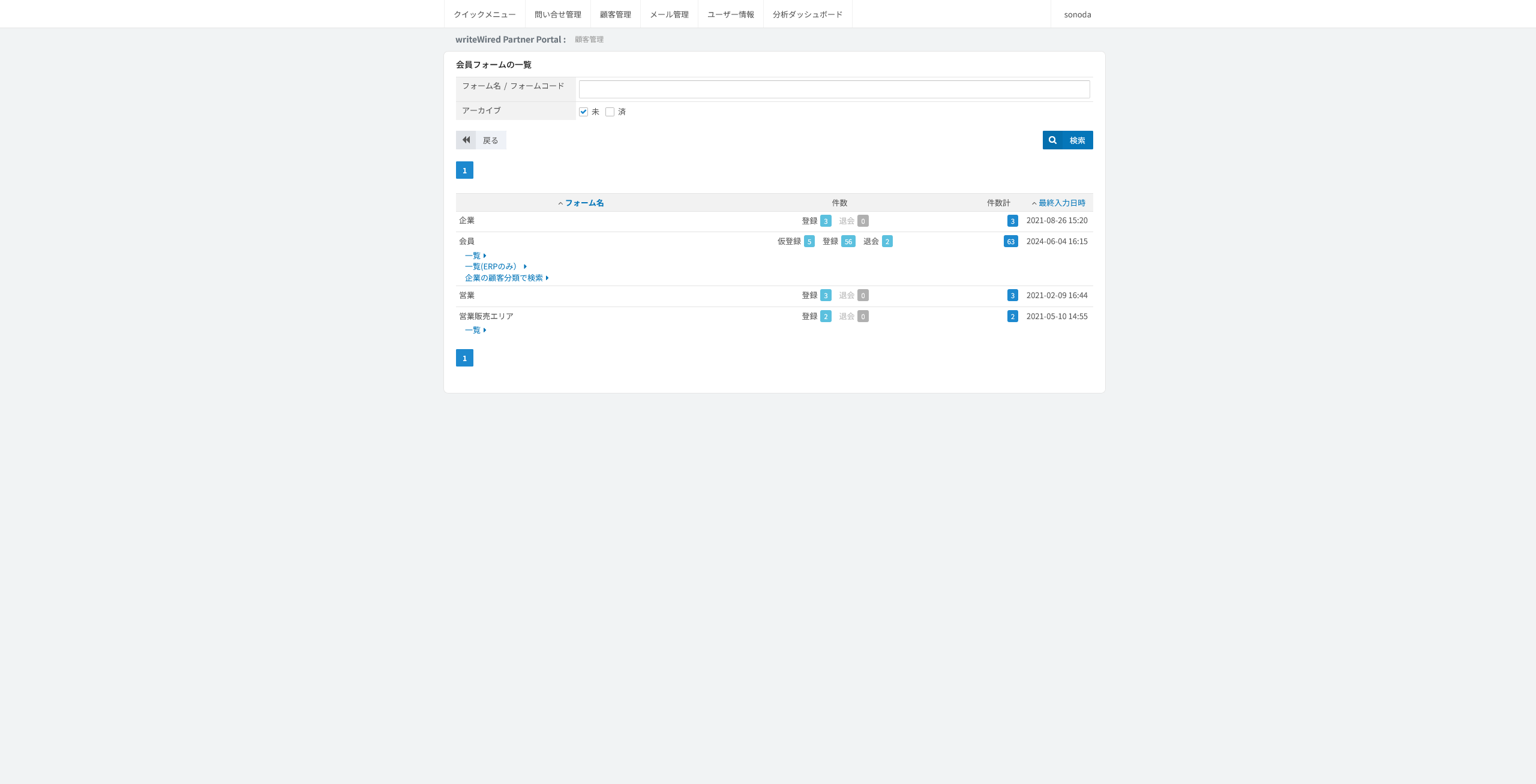Click the 顧客管理 breadcrumb text
The height and width of the screenshot is (784, 1536).
(x=589, y=39)
